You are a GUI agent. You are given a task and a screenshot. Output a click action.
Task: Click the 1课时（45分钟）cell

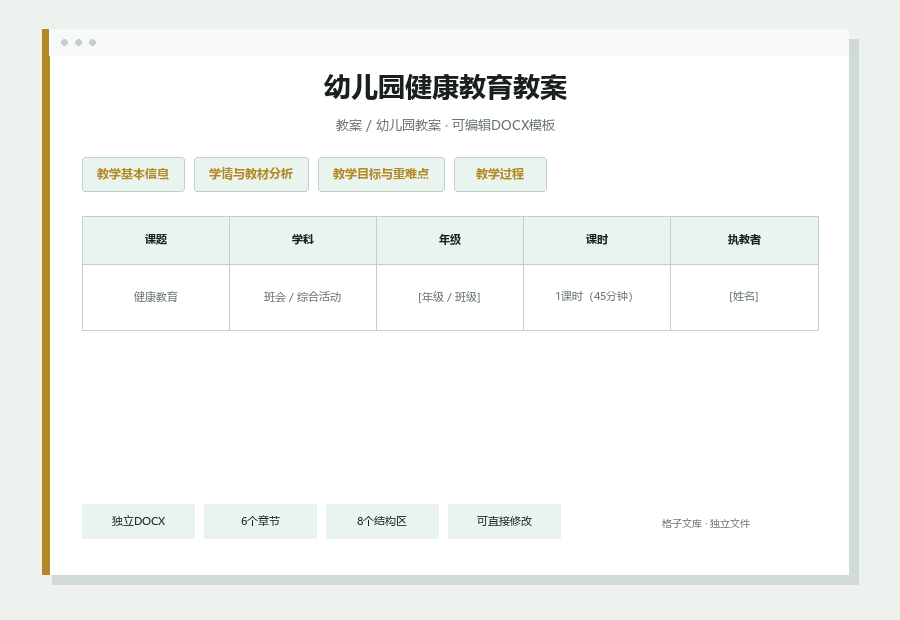click(x=596, y=297)
